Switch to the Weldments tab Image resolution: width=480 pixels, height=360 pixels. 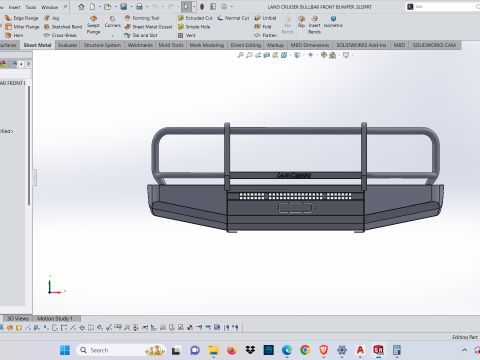140,45
